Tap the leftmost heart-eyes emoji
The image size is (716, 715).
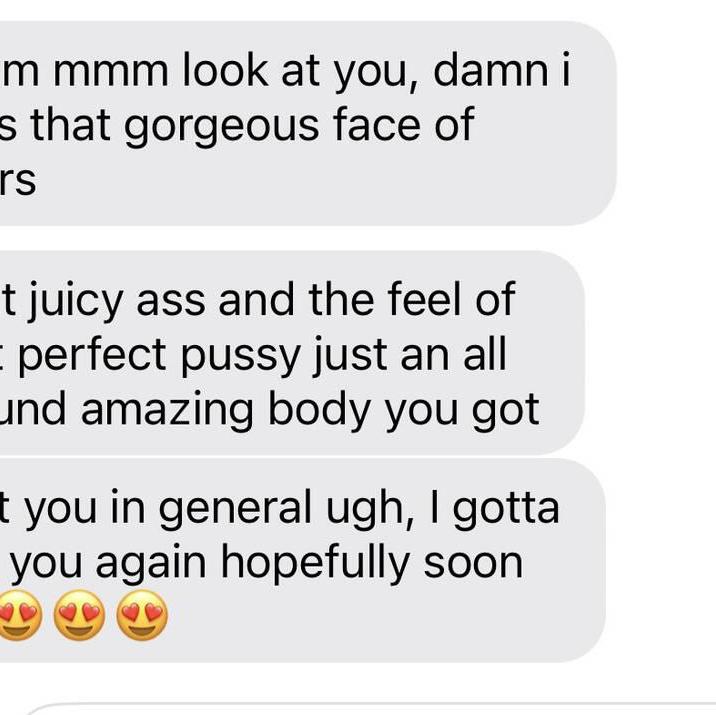[x=19, y=615]
